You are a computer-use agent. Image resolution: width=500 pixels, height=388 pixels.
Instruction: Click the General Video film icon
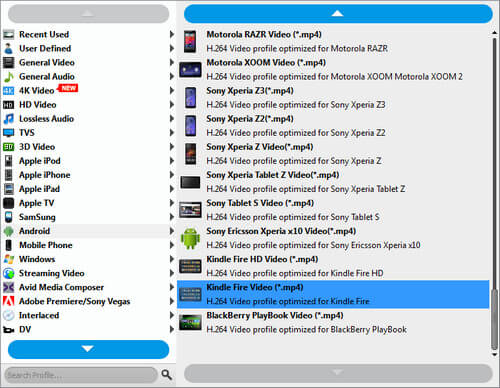pyautogui.click(x=9, y=62)
